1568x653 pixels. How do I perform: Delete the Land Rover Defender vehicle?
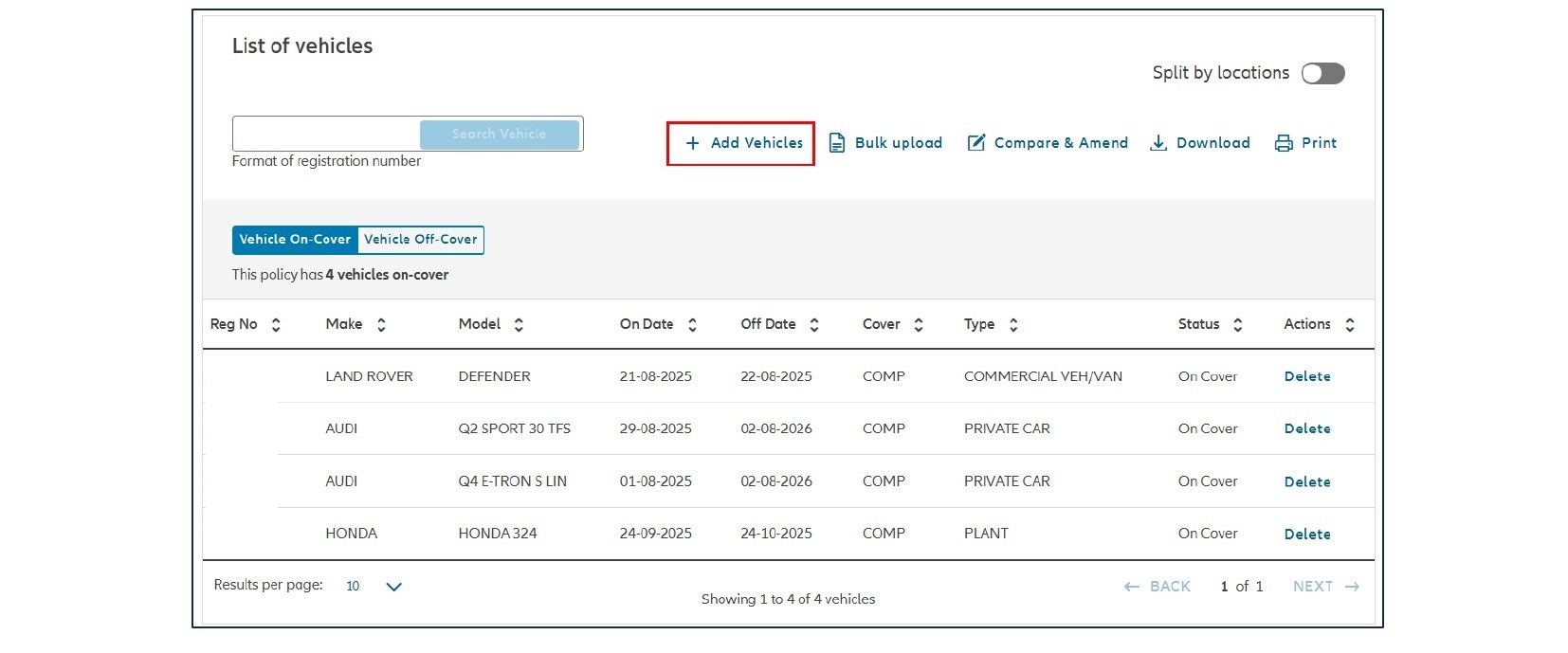pos(1307,376)
